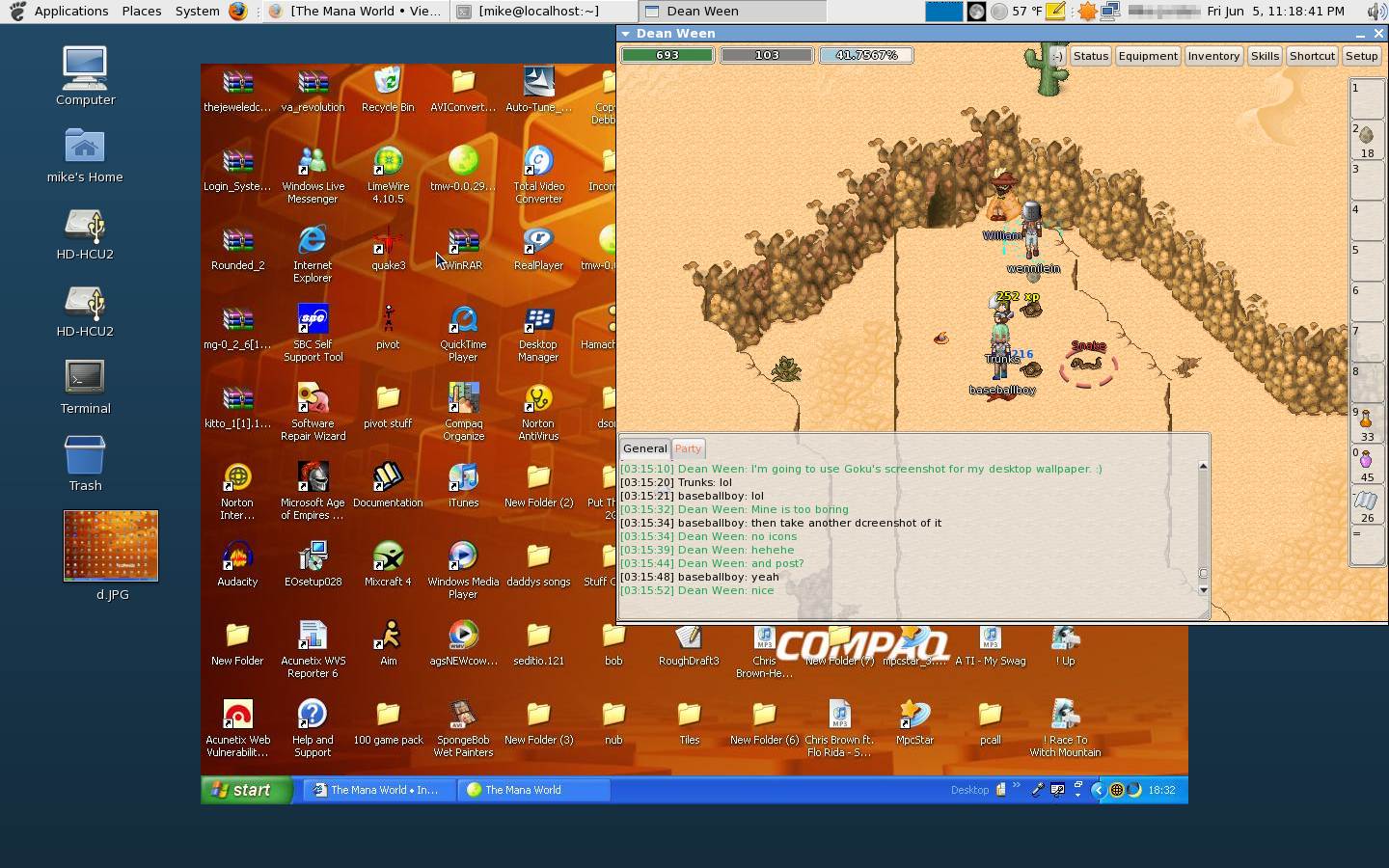Click the chat line 'Trunks: lol'
This screenshot has height=868, width=1389.
676,482
